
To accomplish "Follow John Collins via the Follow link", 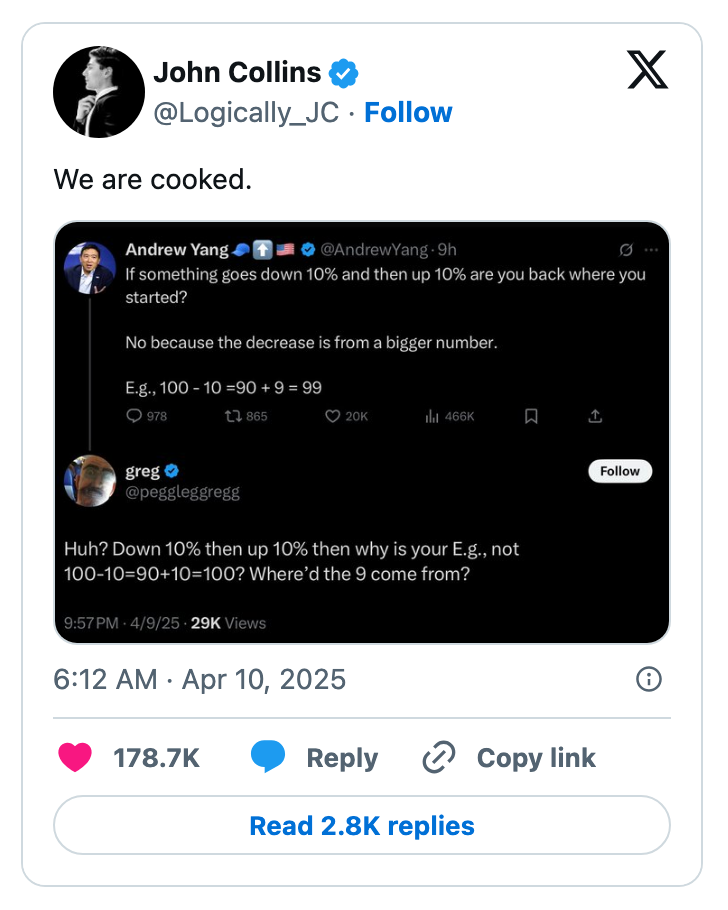I will click(408, 112).
